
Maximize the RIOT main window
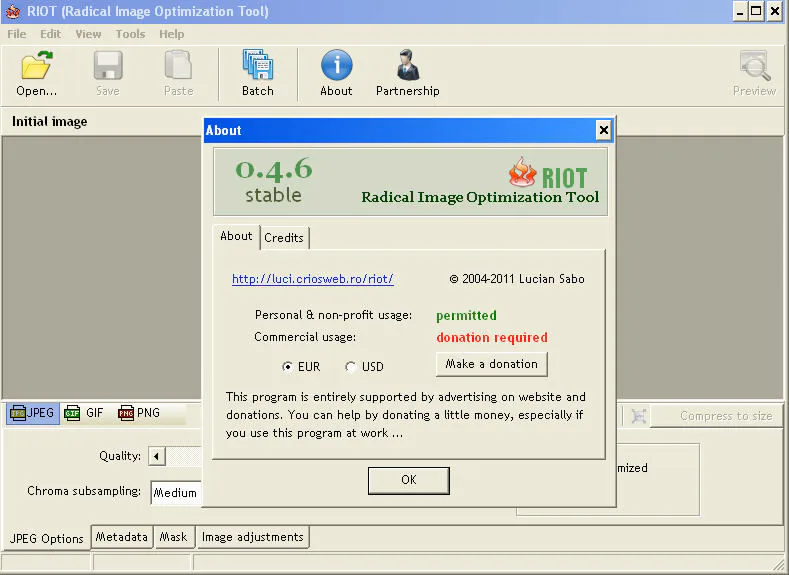coord(756,11)
